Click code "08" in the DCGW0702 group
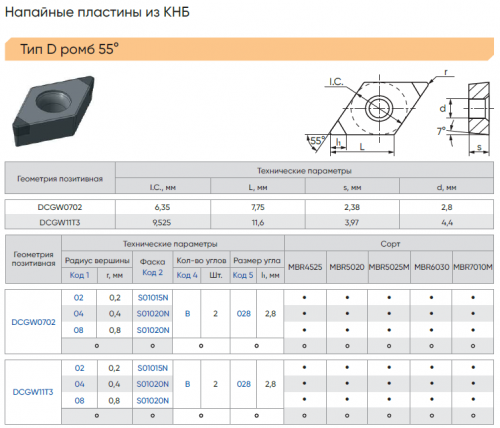Screen dimensions: 500x428 pyautogui.click(x=78, y=330)
